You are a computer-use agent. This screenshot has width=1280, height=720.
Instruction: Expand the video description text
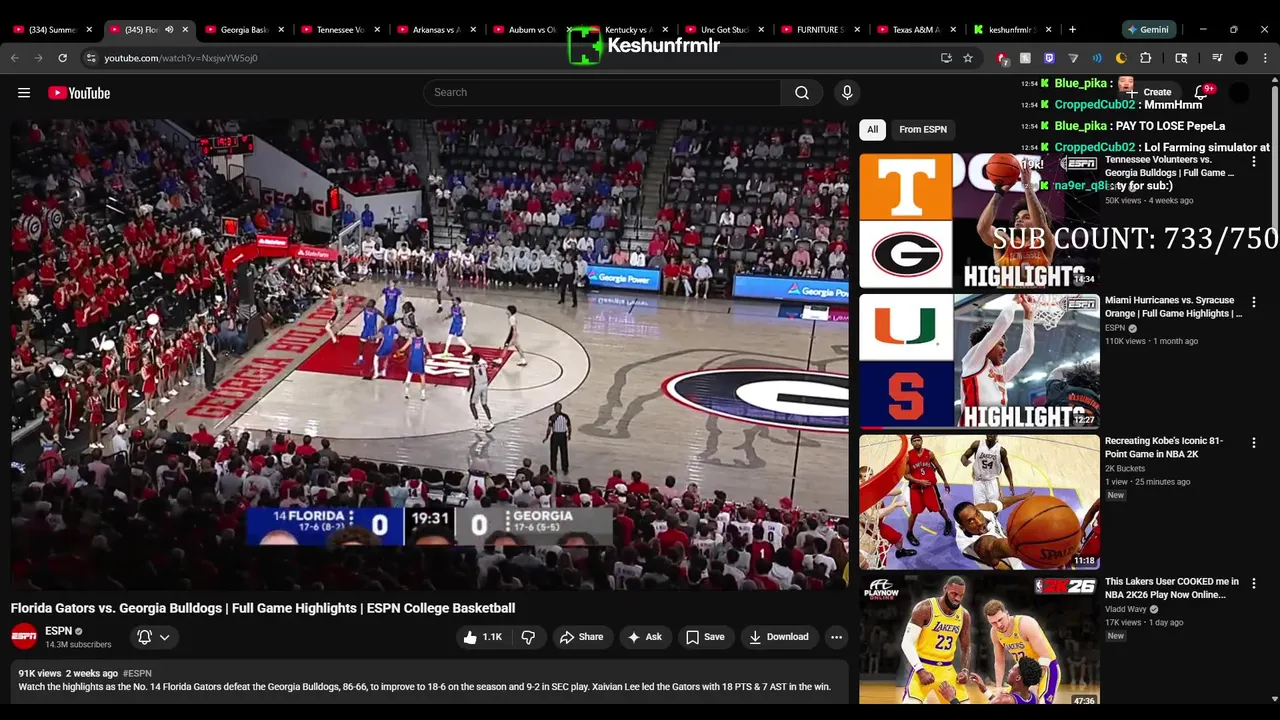click(430, 681)
